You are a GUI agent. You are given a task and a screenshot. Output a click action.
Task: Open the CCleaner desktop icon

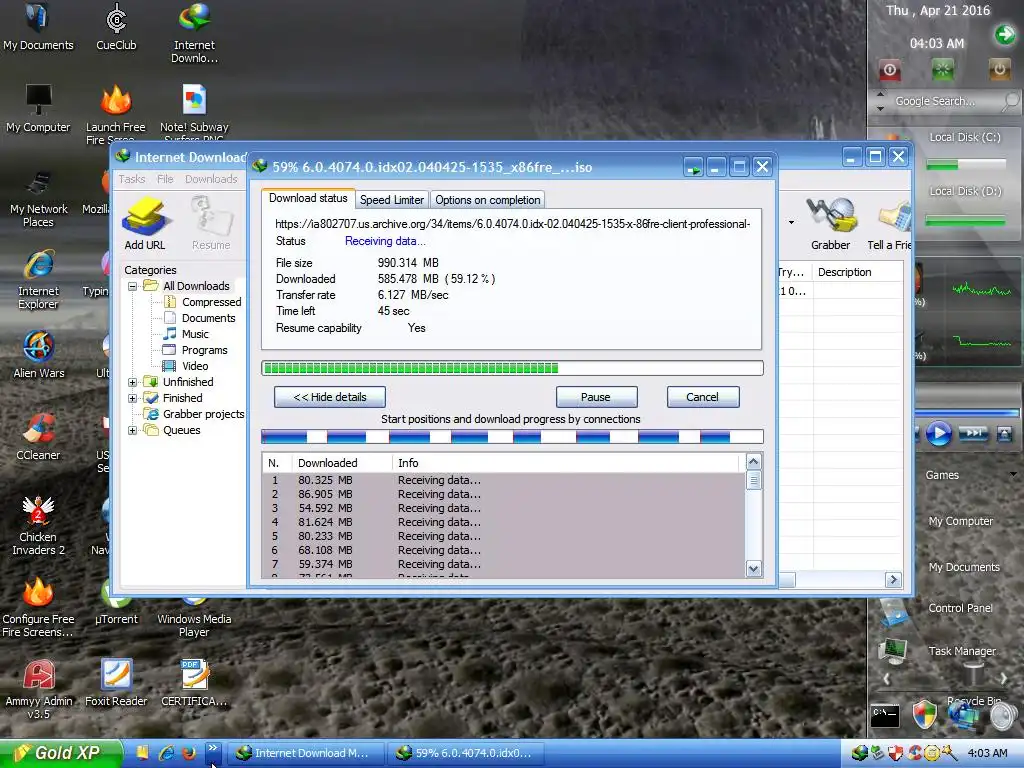[38, 436]
